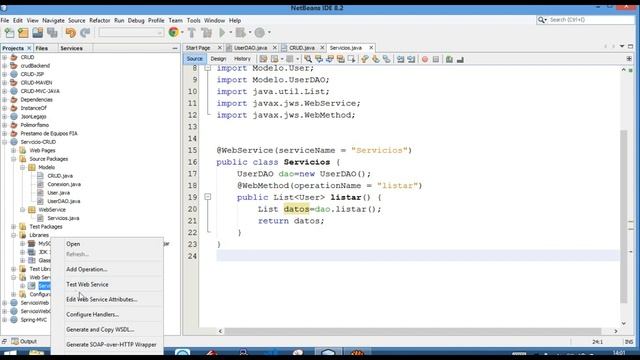Screen dimensions: 640x360
Task: Switch to the Services panel tab
Action: [x=71, y=48]
